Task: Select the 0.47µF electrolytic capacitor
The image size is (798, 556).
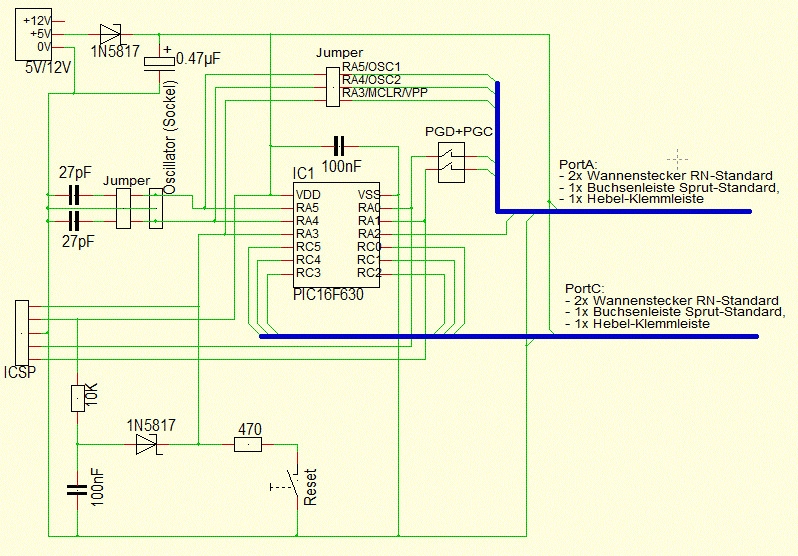Action: tap(159, 61)
